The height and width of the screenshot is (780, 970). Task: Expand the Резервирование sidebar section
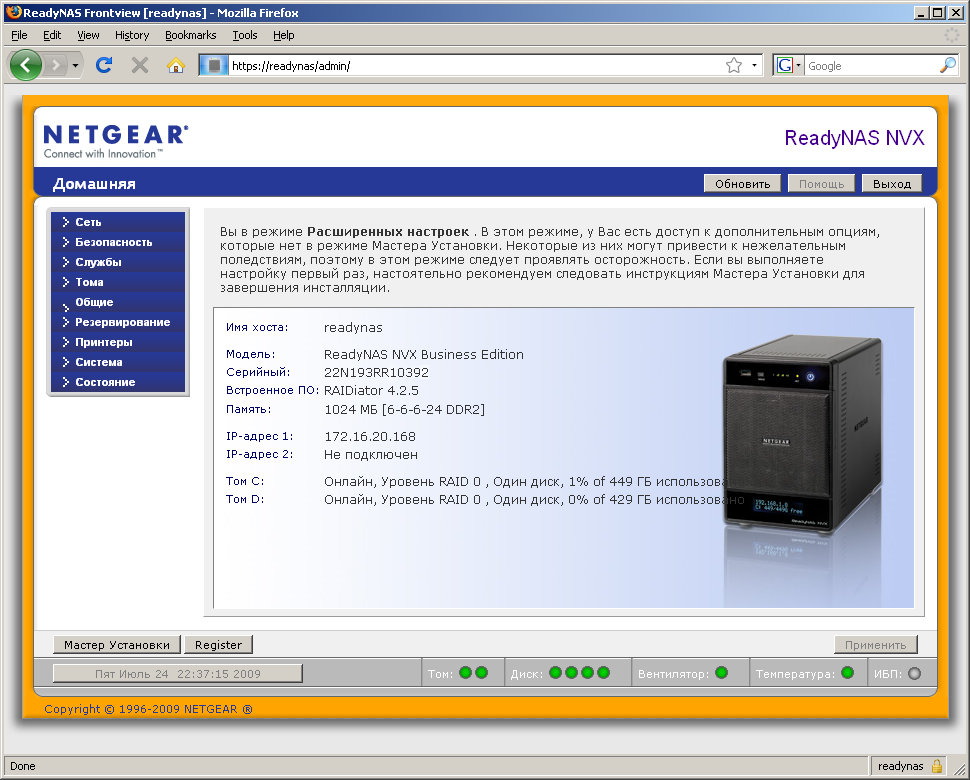pos(118,322)
